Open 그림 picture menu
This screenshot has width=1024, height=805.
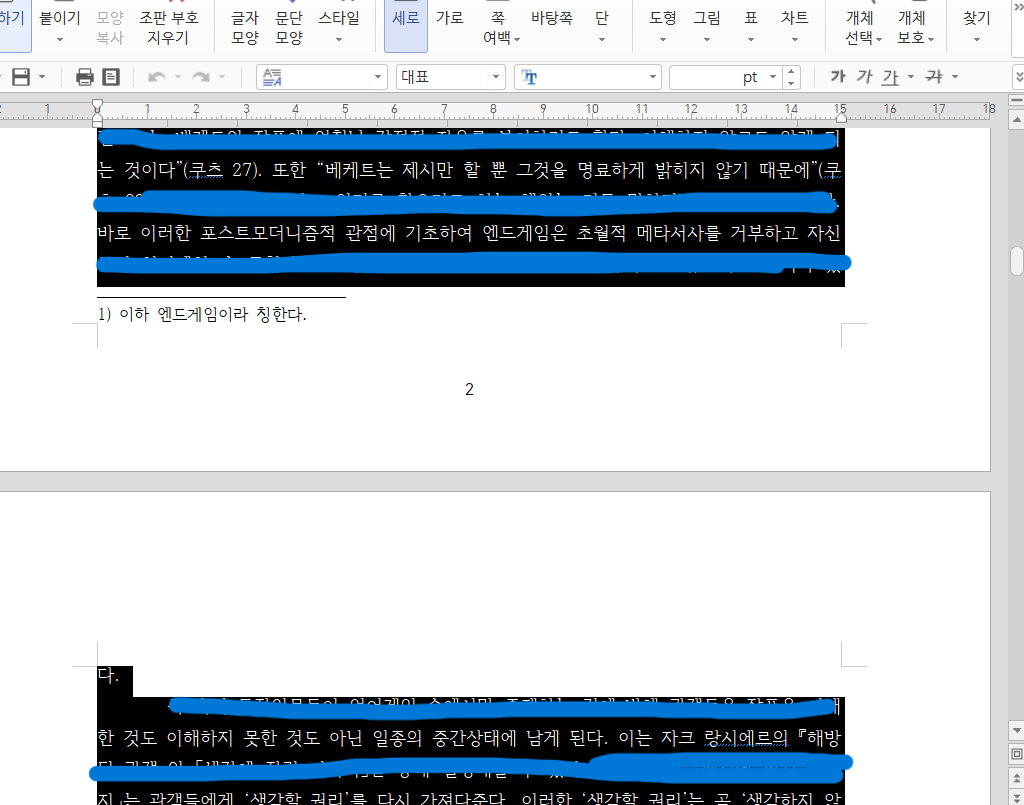click(707, 26)
